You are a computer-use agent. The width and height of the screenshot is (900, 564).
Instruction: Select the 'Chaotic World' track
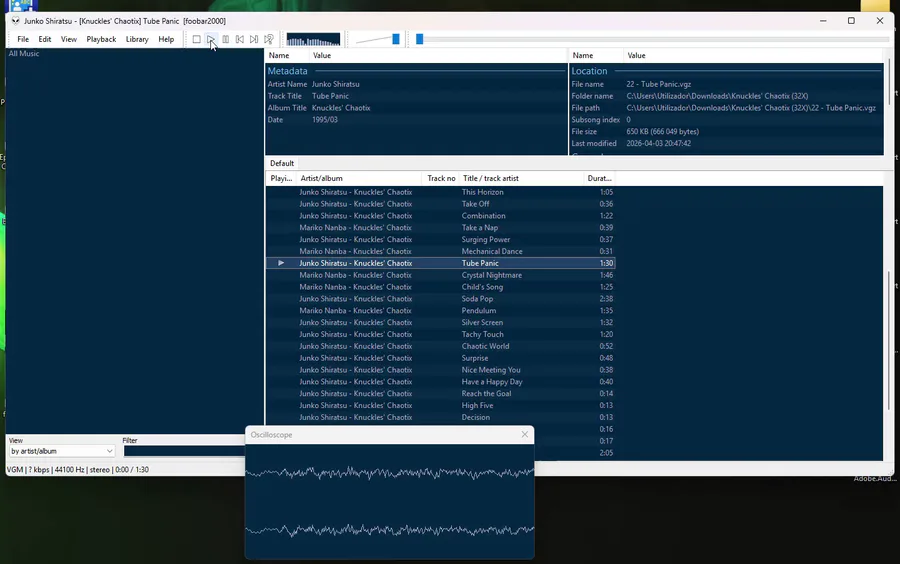point(441,346)
